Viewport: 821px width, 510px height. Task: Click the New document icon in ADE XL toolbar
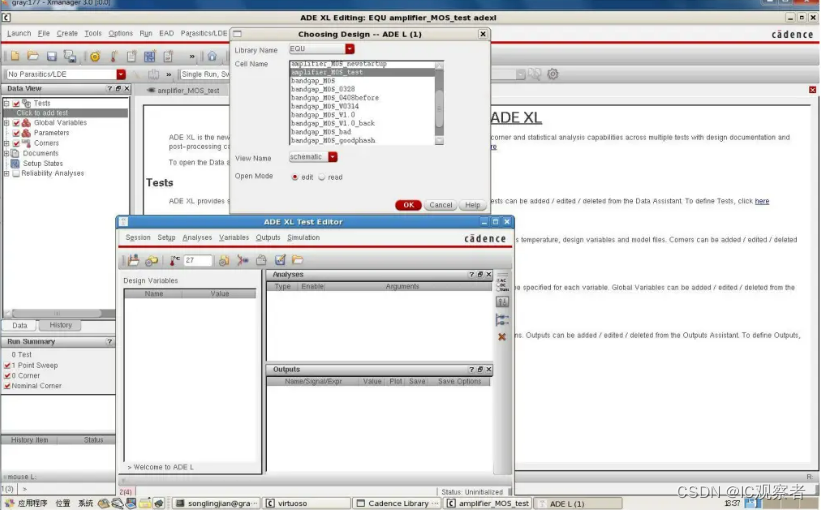(x=15, y=56)
